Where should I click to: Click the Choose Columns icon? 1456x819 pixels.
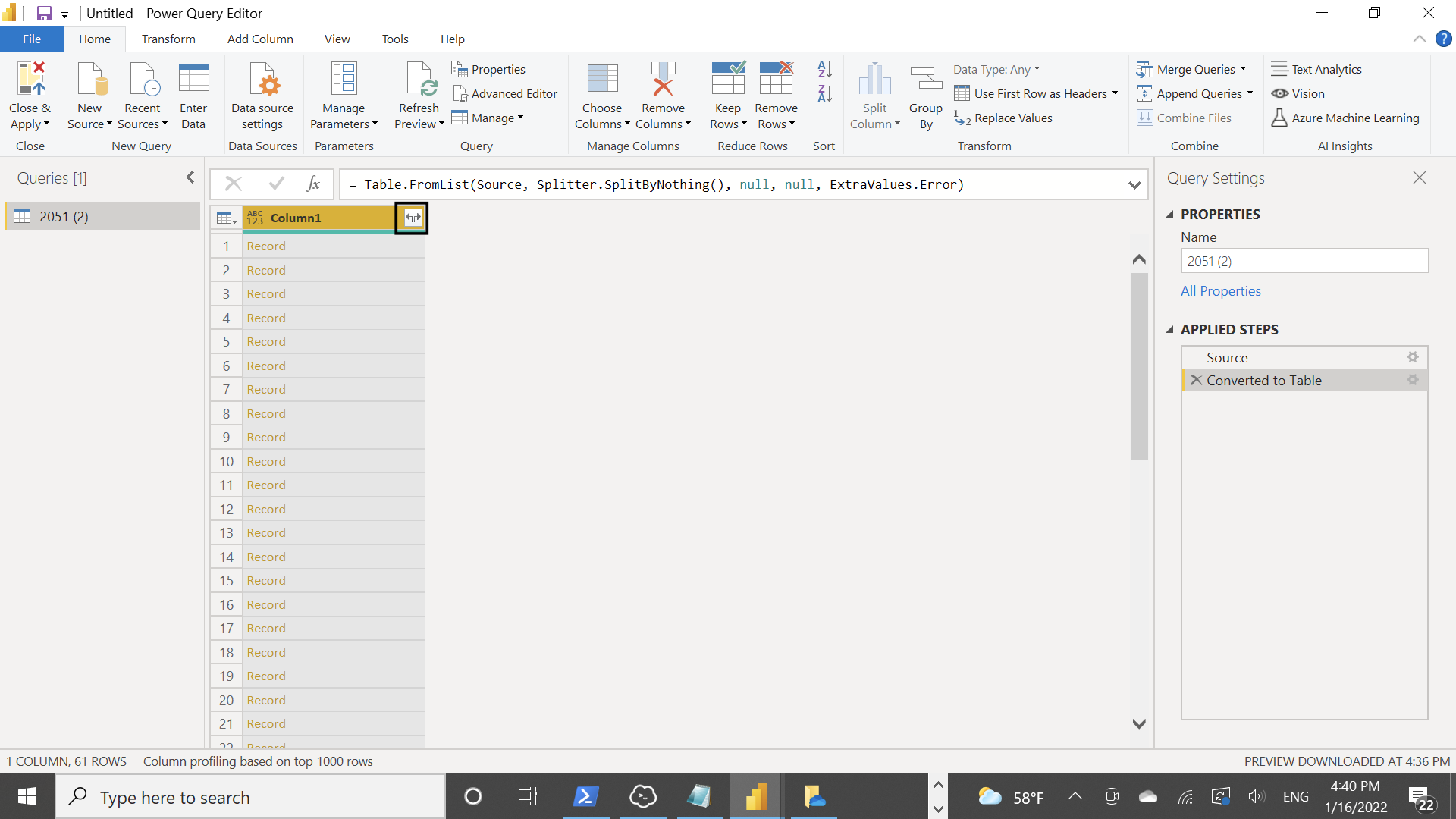click(602, 79)
